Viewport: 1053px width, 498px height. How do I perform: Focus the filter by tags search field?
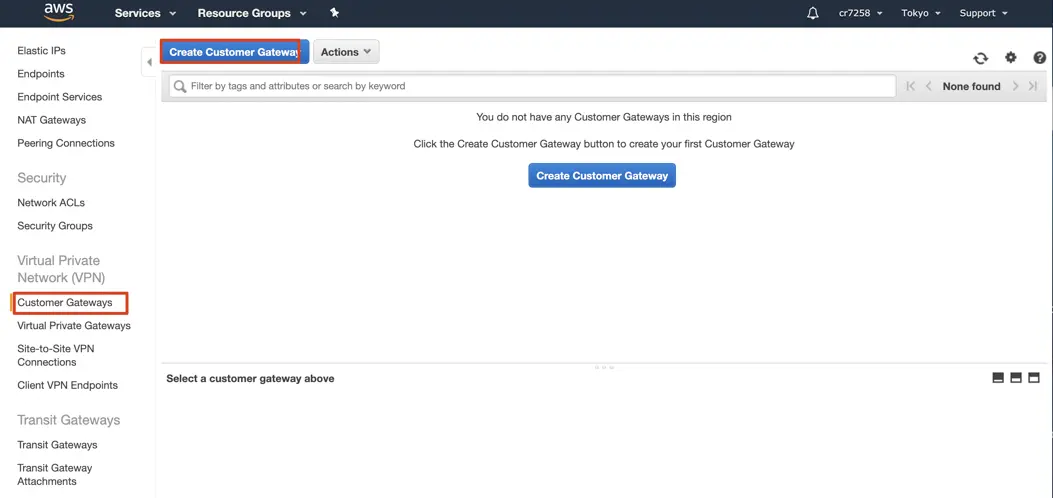533,86
